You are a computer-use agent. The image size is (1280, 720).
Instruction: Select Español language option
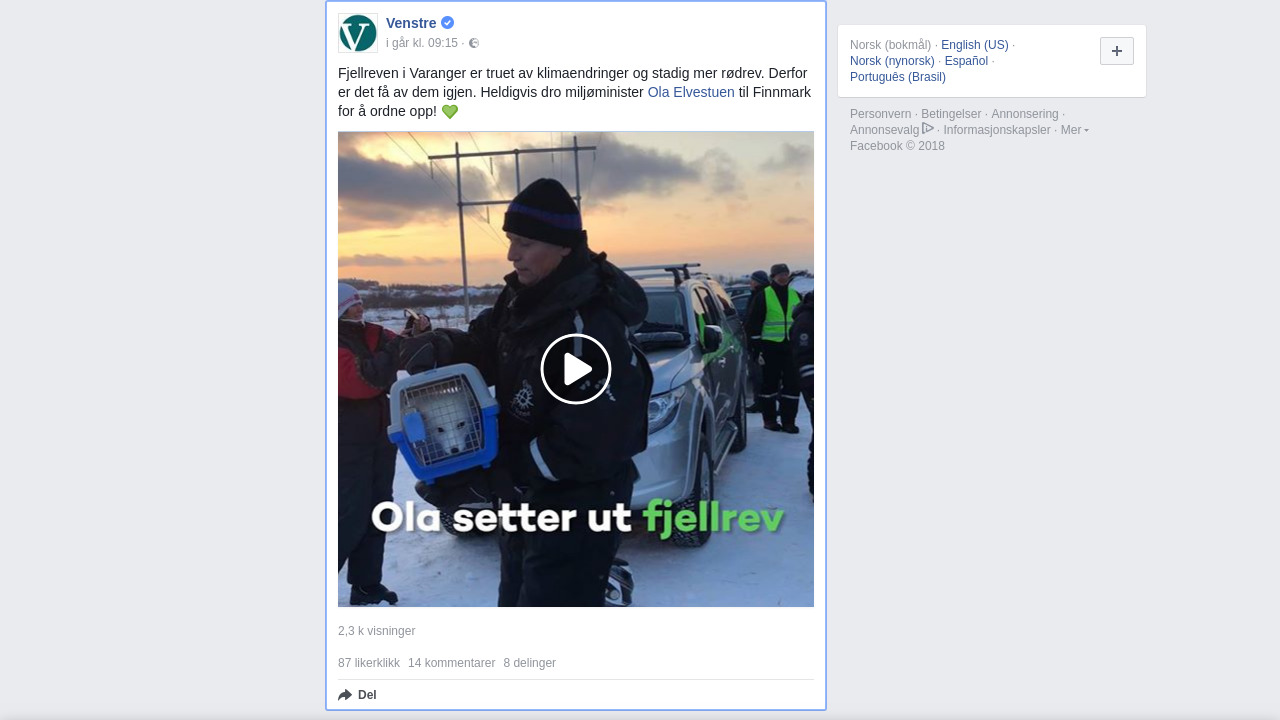point(966,61)
